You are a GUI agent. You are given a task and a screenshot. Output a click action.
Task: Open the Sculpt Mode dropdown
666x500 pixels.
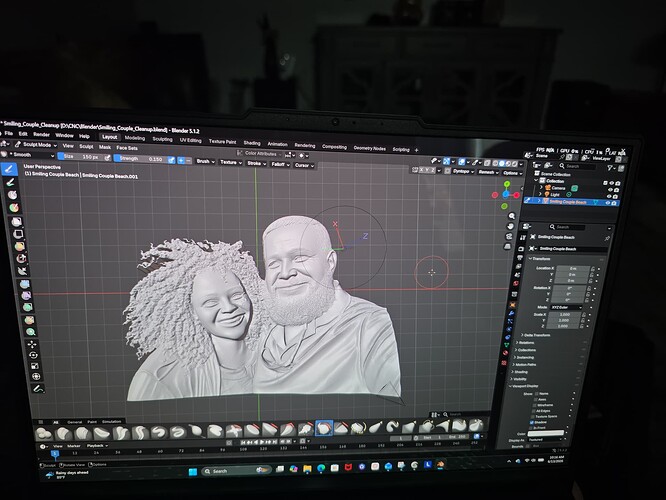[x=36, y=145]
